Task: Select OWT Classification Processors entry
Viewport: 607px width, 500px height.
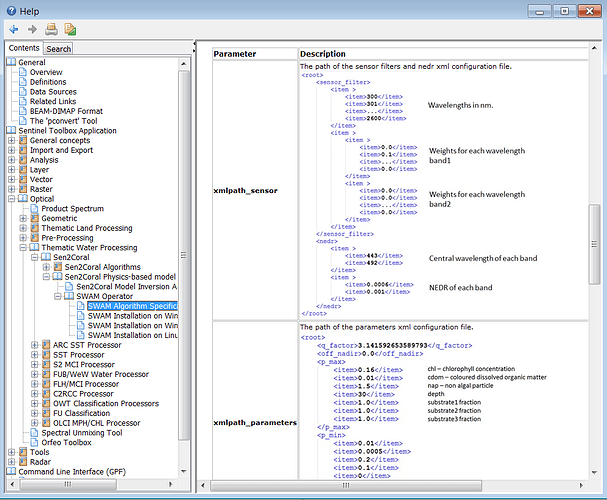Action: [106, 403]
